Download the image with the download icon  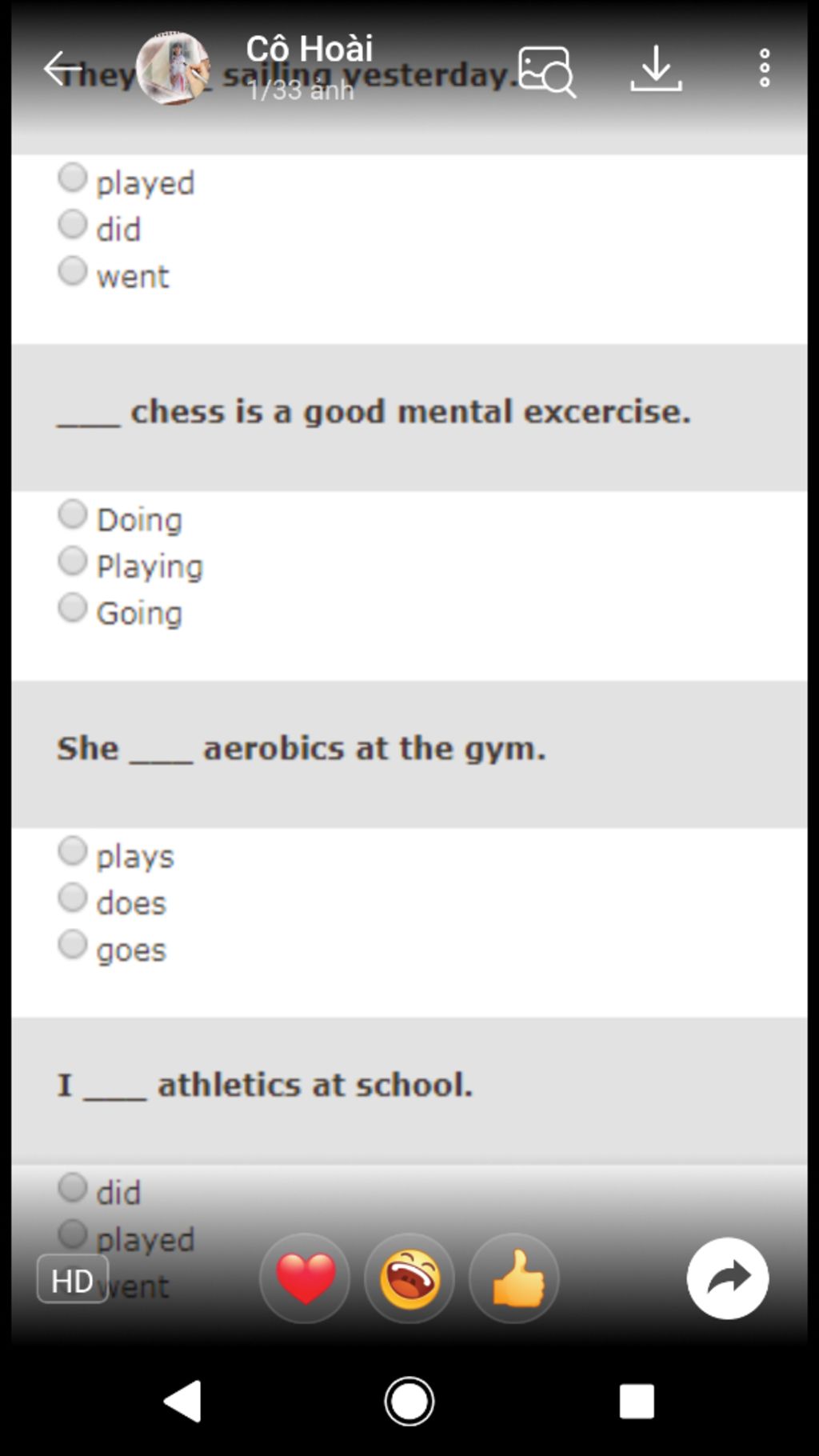pos(656,68)
